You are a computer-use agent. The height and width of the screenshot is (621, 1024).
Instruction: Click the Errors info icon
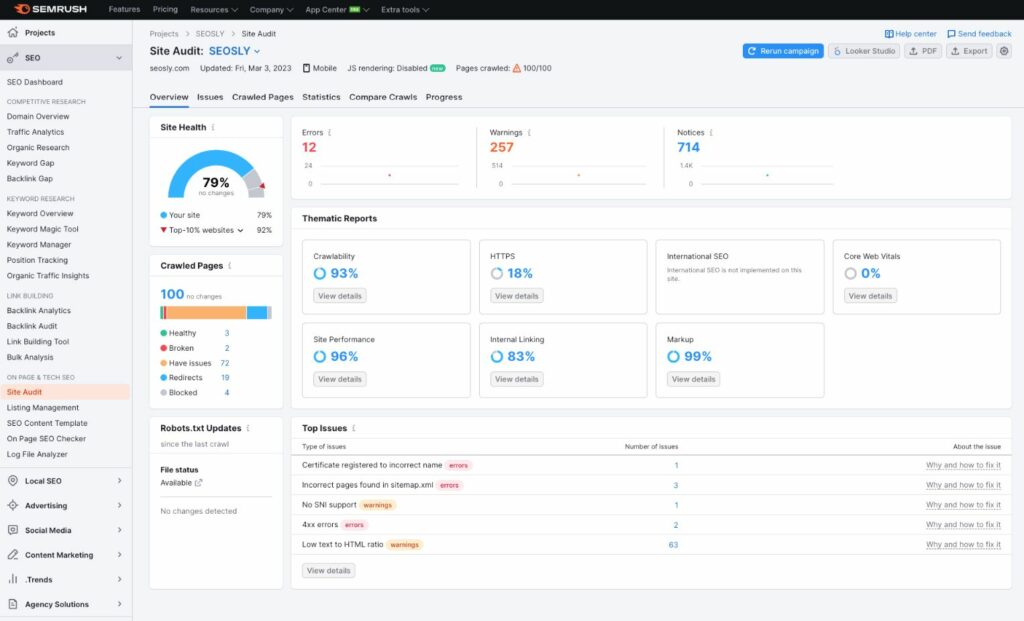click(x=330, y=132)
